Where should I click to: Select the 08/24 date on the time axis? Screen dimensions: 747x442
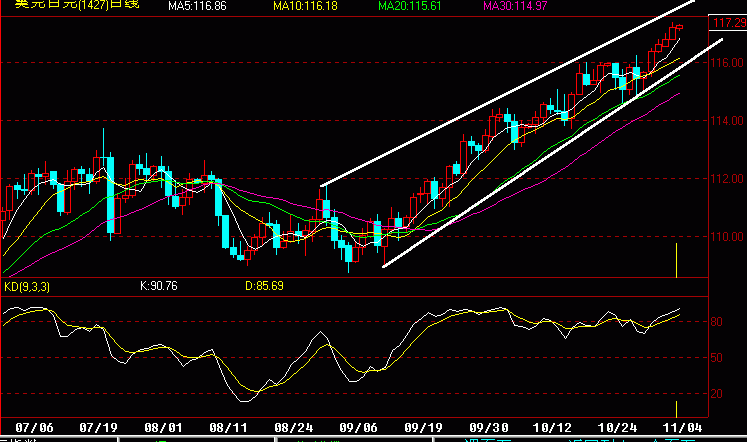pos(293,428)
